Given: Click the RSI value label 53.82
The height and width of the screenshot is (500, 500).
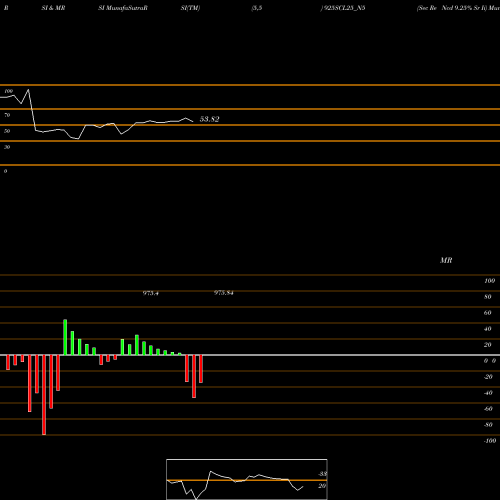Looking at the screenshot, I should [209, 119].
